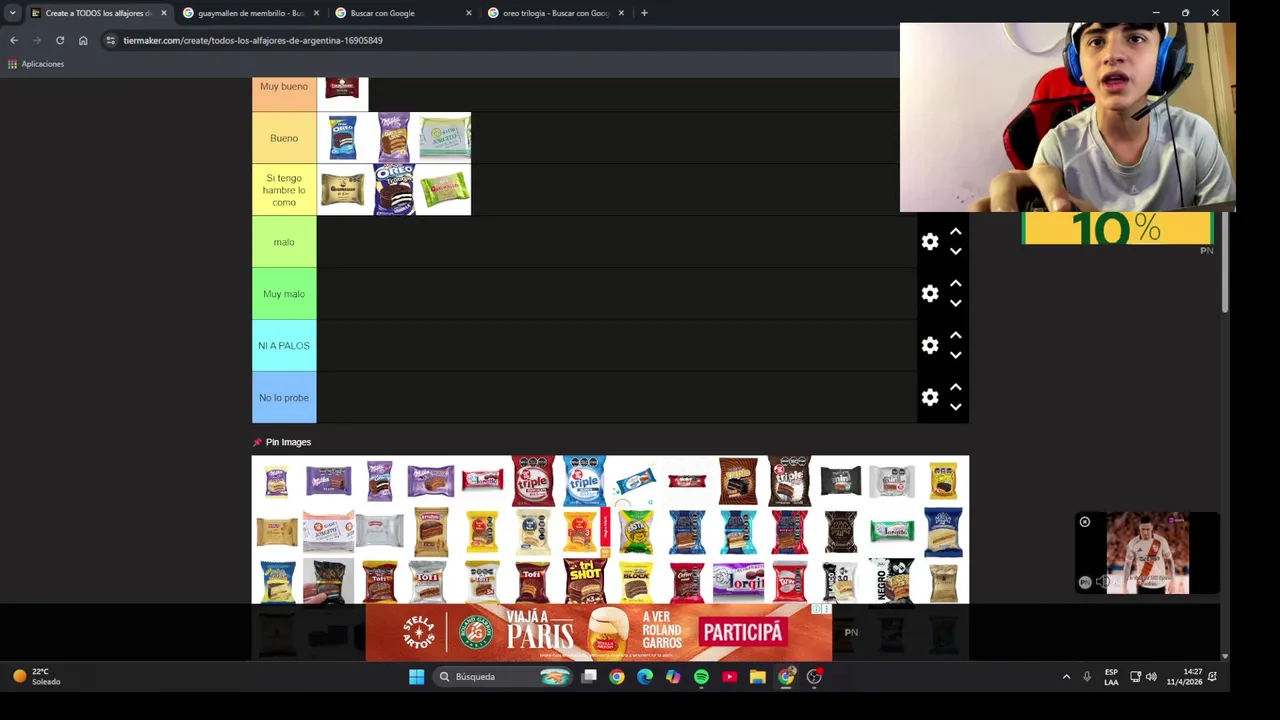
Task: Open volume control in system tray
Action: point(1151,677)
